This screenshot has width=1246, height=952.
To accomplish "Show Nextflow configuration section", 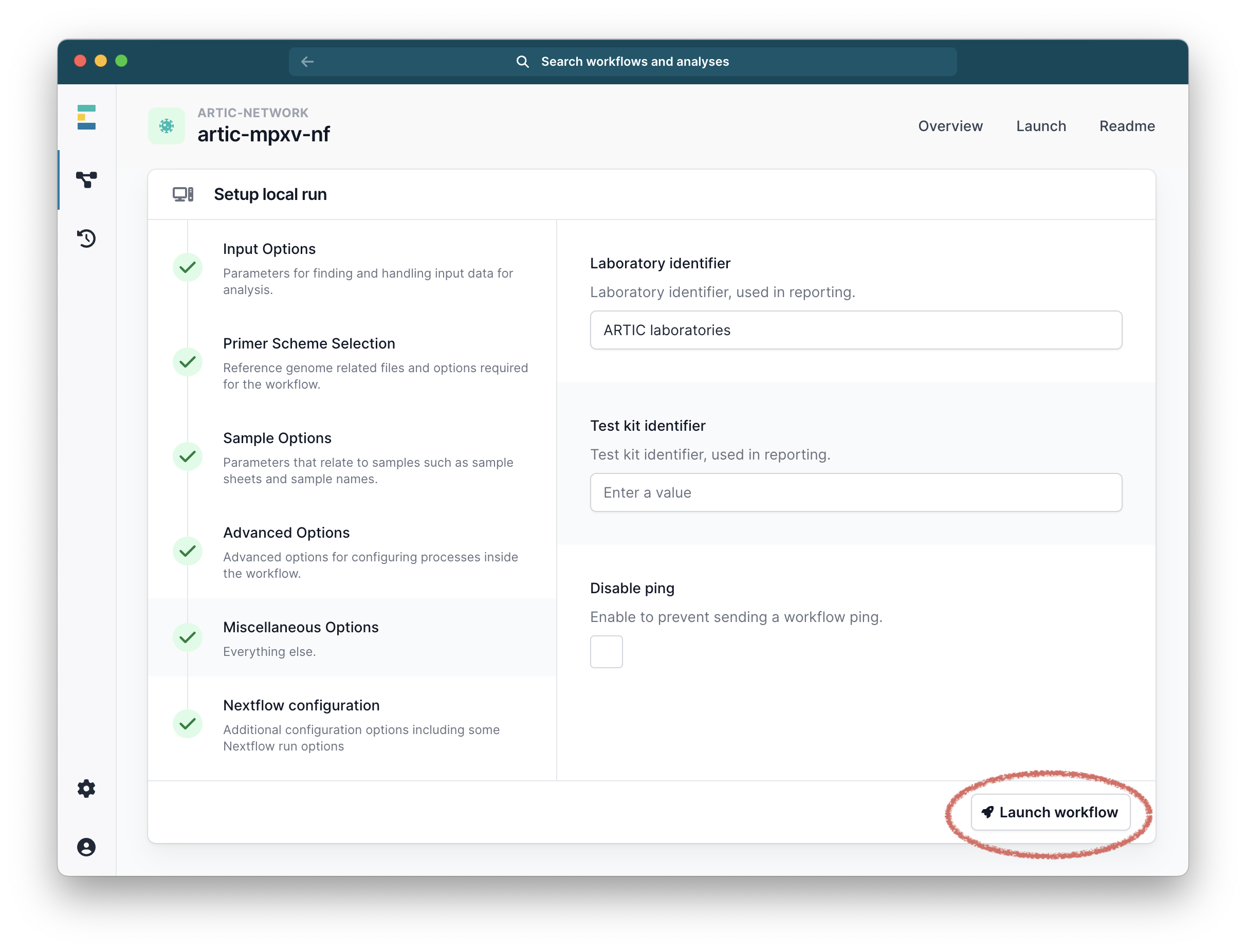I will (x=301, y=706).
